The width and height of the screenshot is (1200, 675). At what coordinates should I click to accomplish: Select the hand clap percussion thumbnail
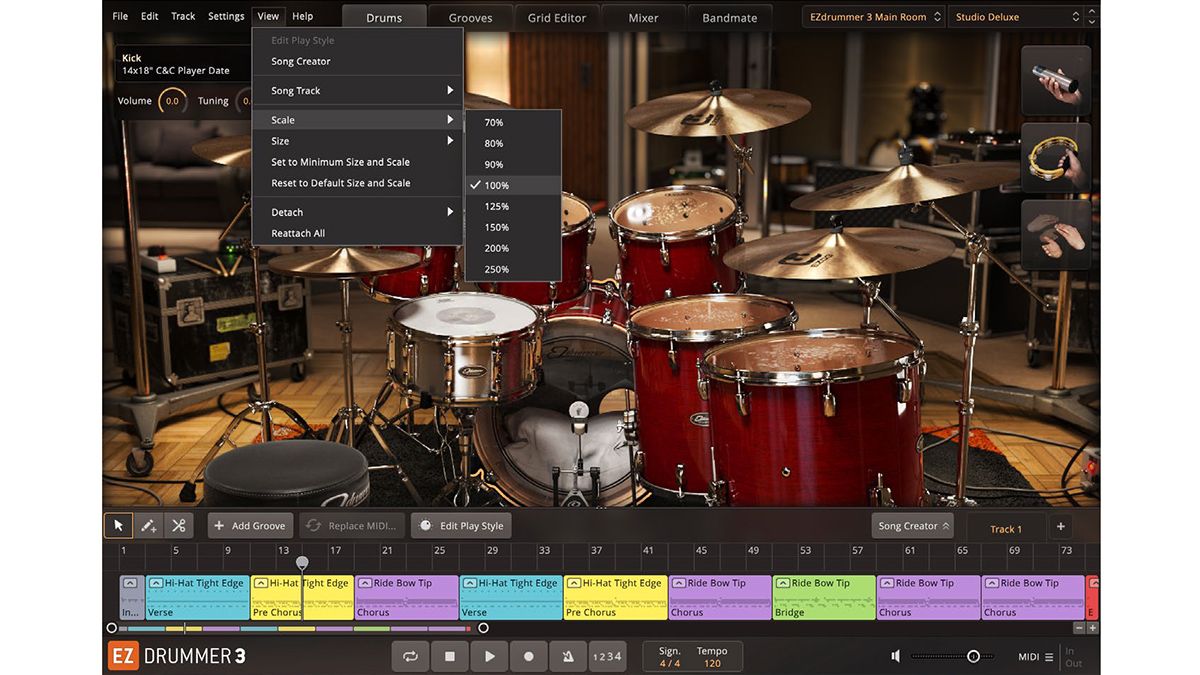pos(1056,235)
